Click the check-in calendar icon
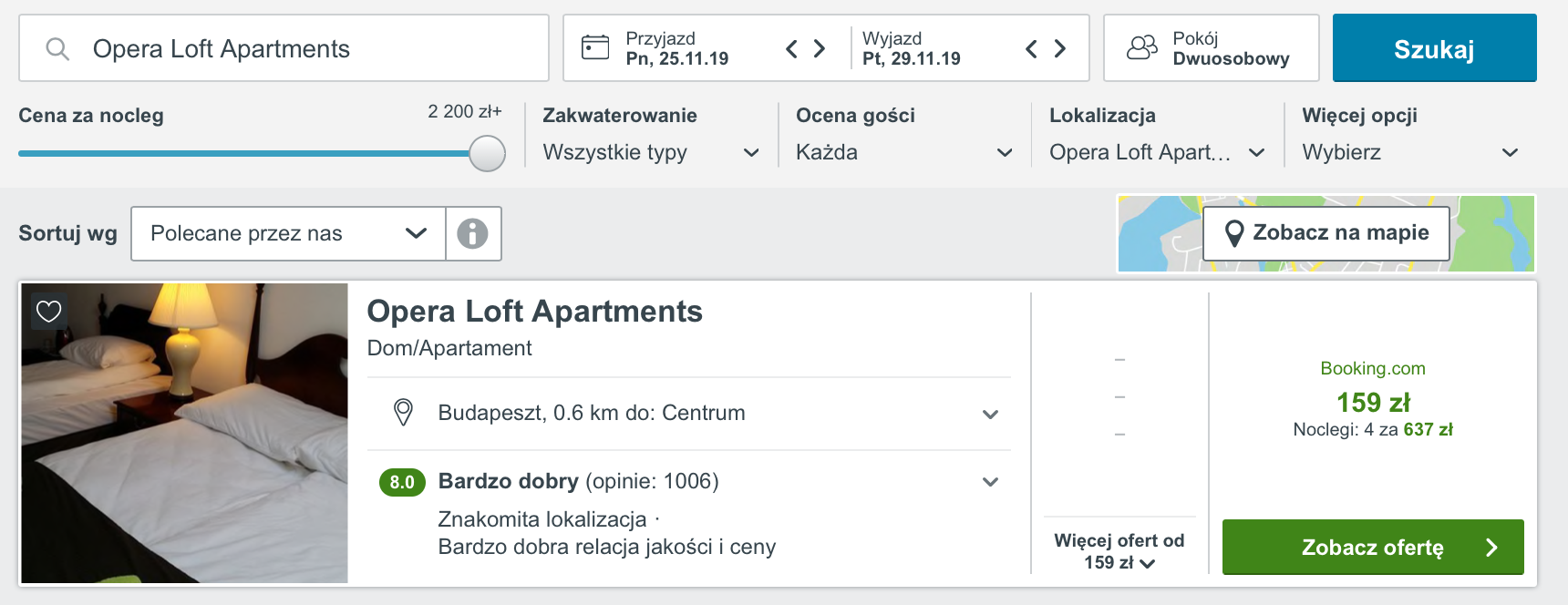Screen dimensions: 1568x605 [595, 47]
